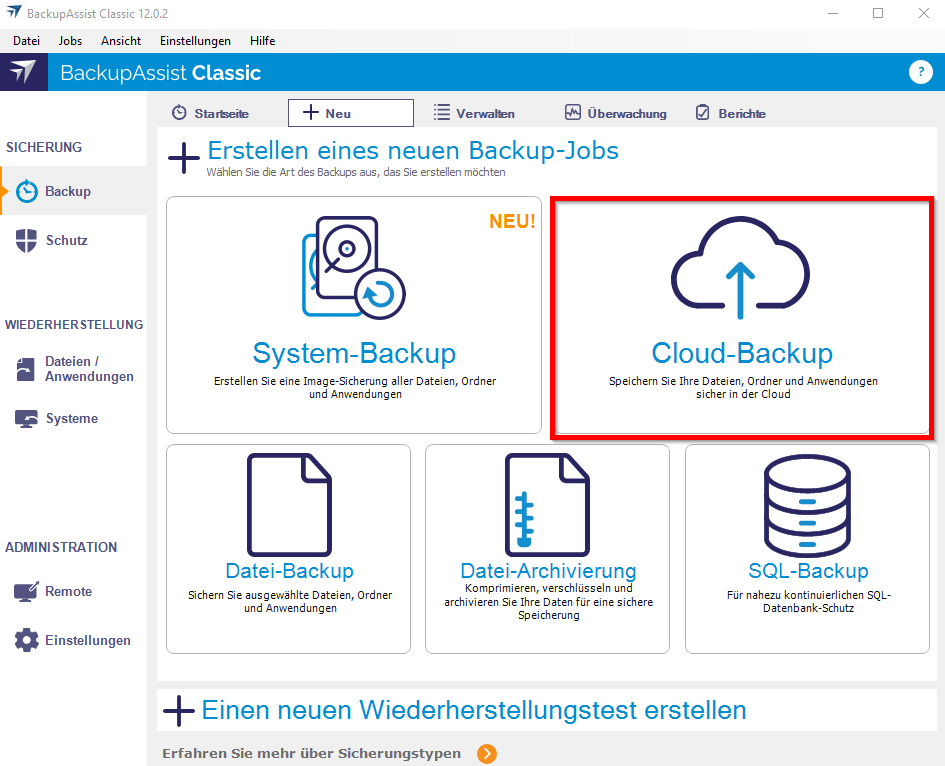The image size is (945, 766).
Task: Click the System-Backup disk icon
Action: pos(353,267)
